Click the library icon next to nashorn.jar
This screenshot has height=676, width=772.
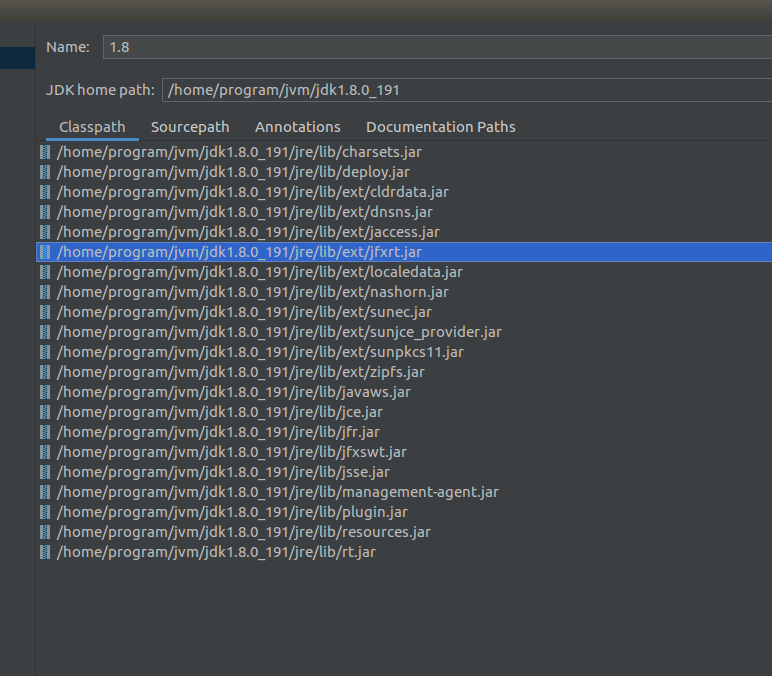45,292
